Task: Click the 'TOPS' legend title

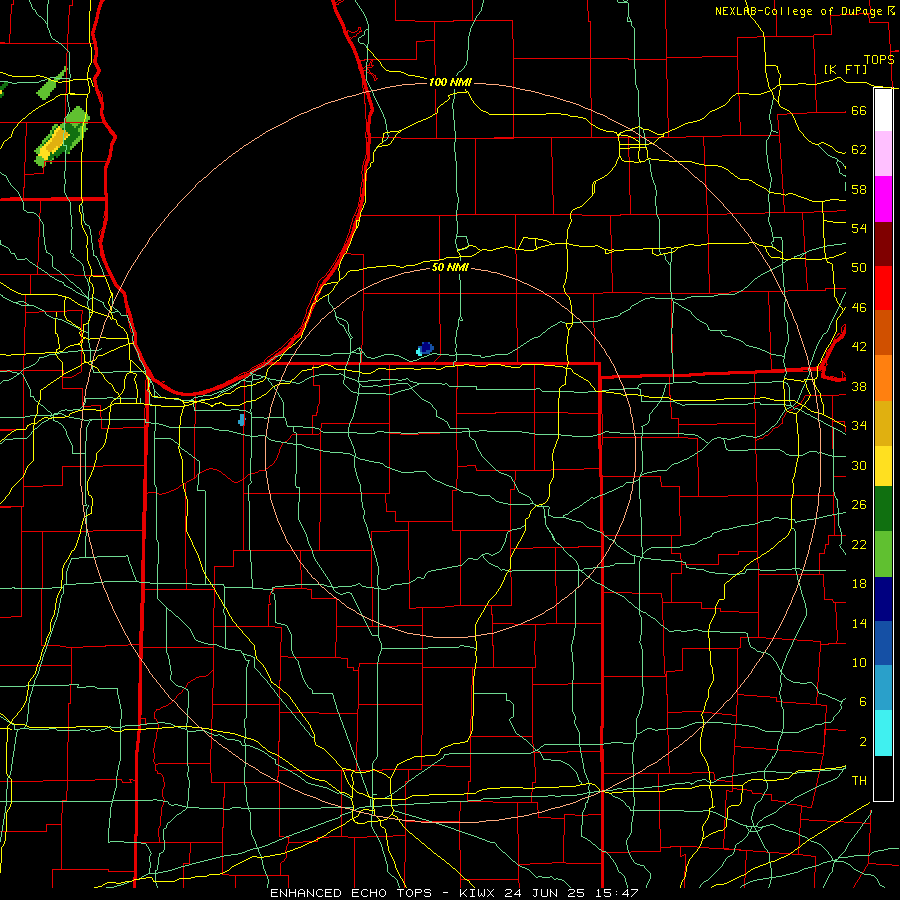Action: (x=879, y=60)
